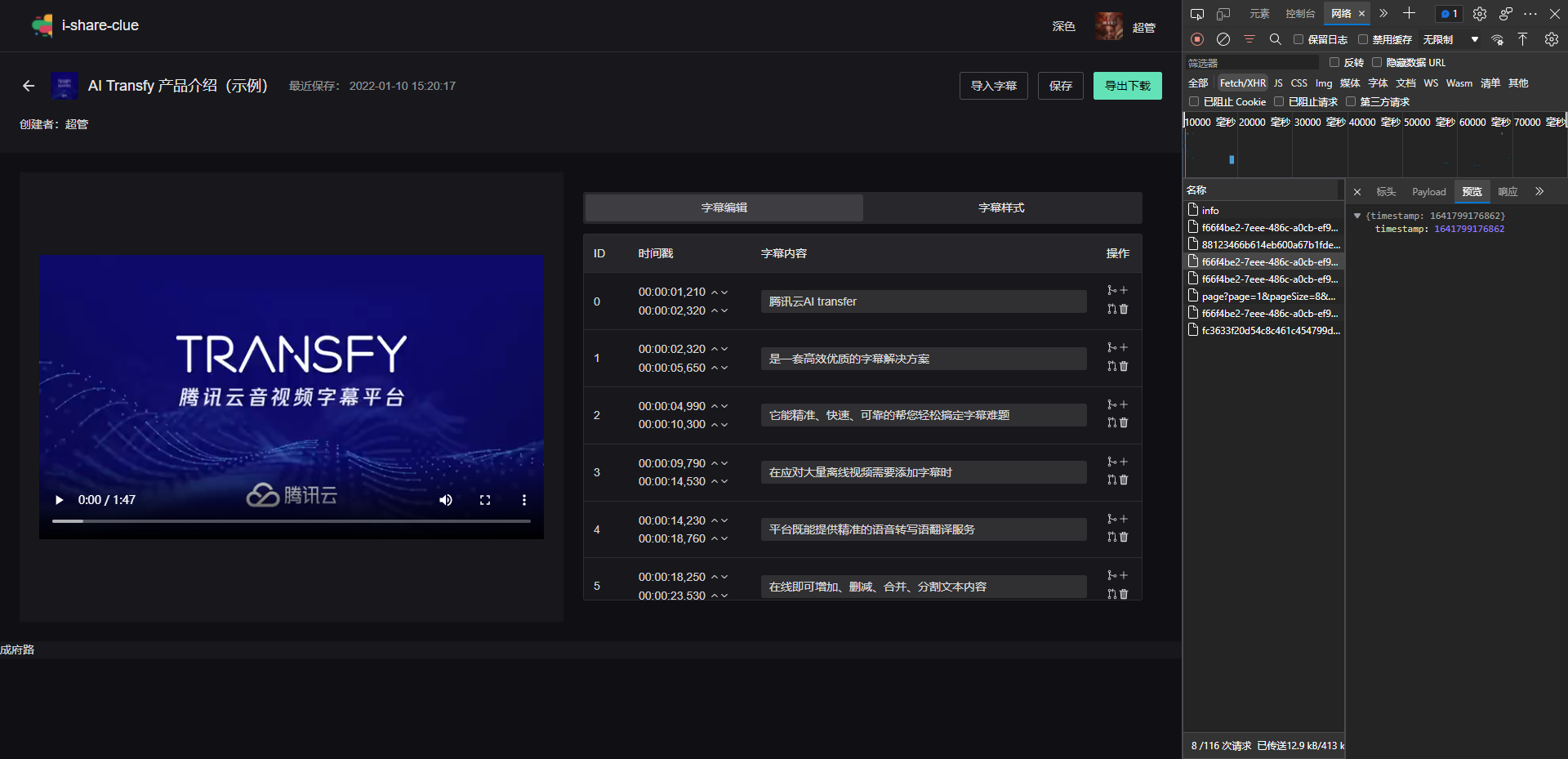Screen dimensions: 1568x759
Task: Toggle device emulation icon in DevTools
Action: [1223, 14]
